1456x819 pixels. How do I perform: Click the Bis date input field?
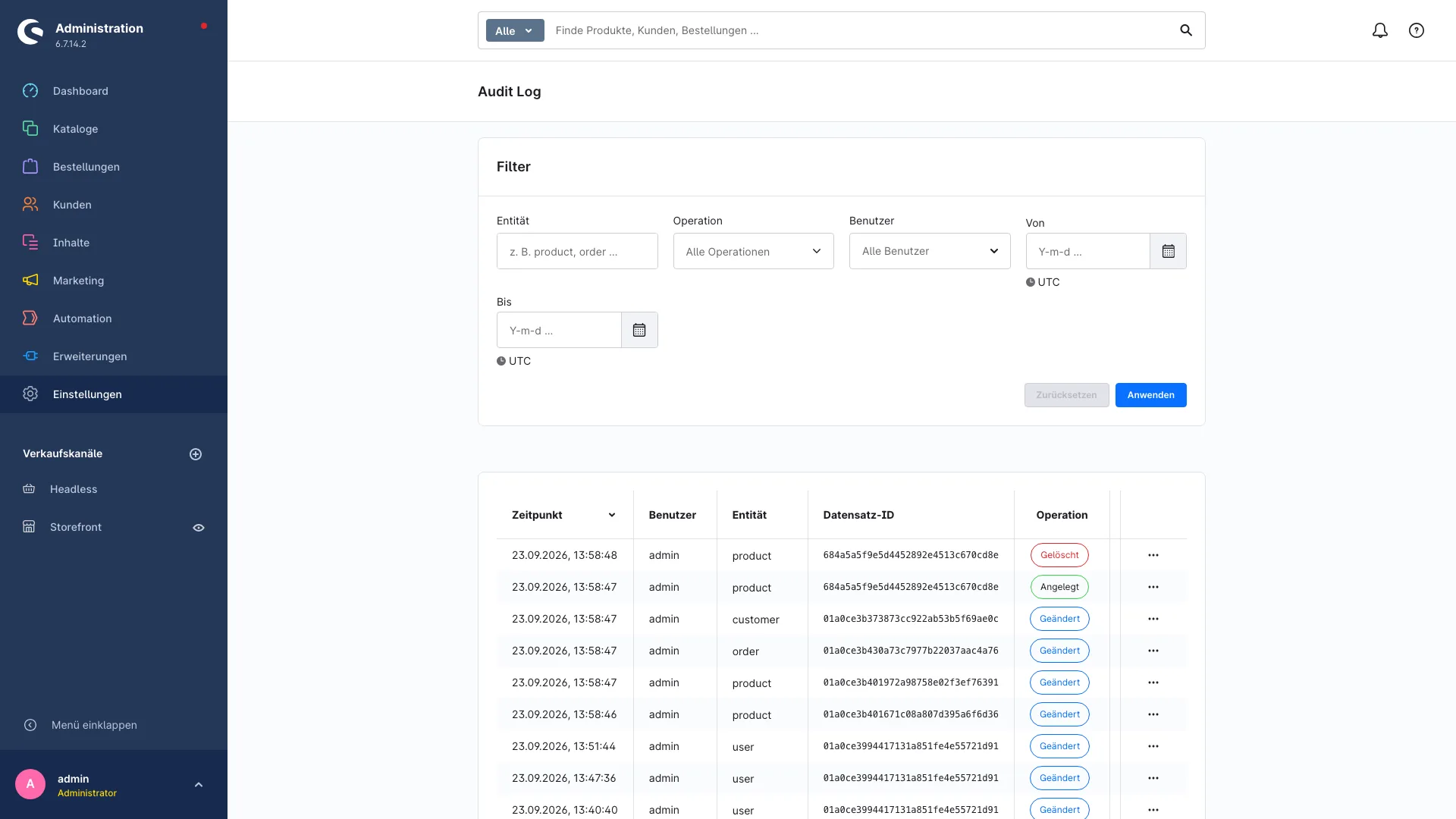pyautogui.click(x=559, y=330)
